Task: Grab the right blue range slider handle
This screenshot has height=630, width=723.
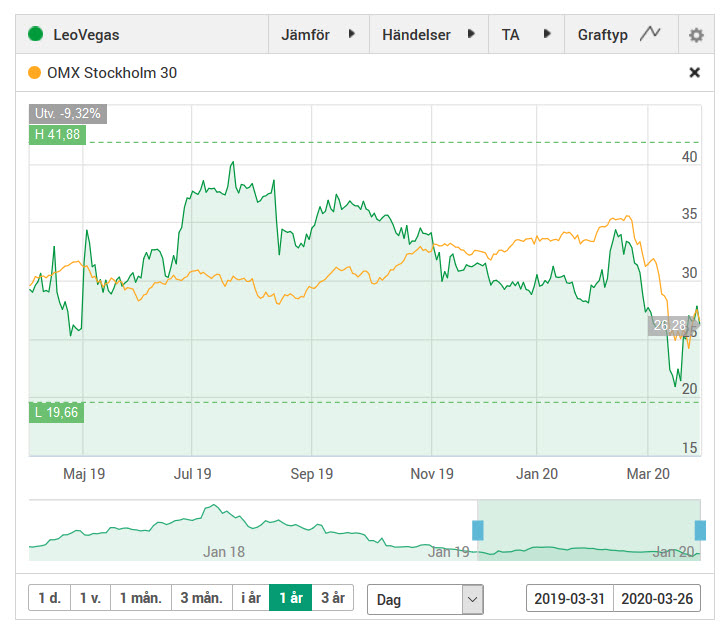Action: click(700, 530)
